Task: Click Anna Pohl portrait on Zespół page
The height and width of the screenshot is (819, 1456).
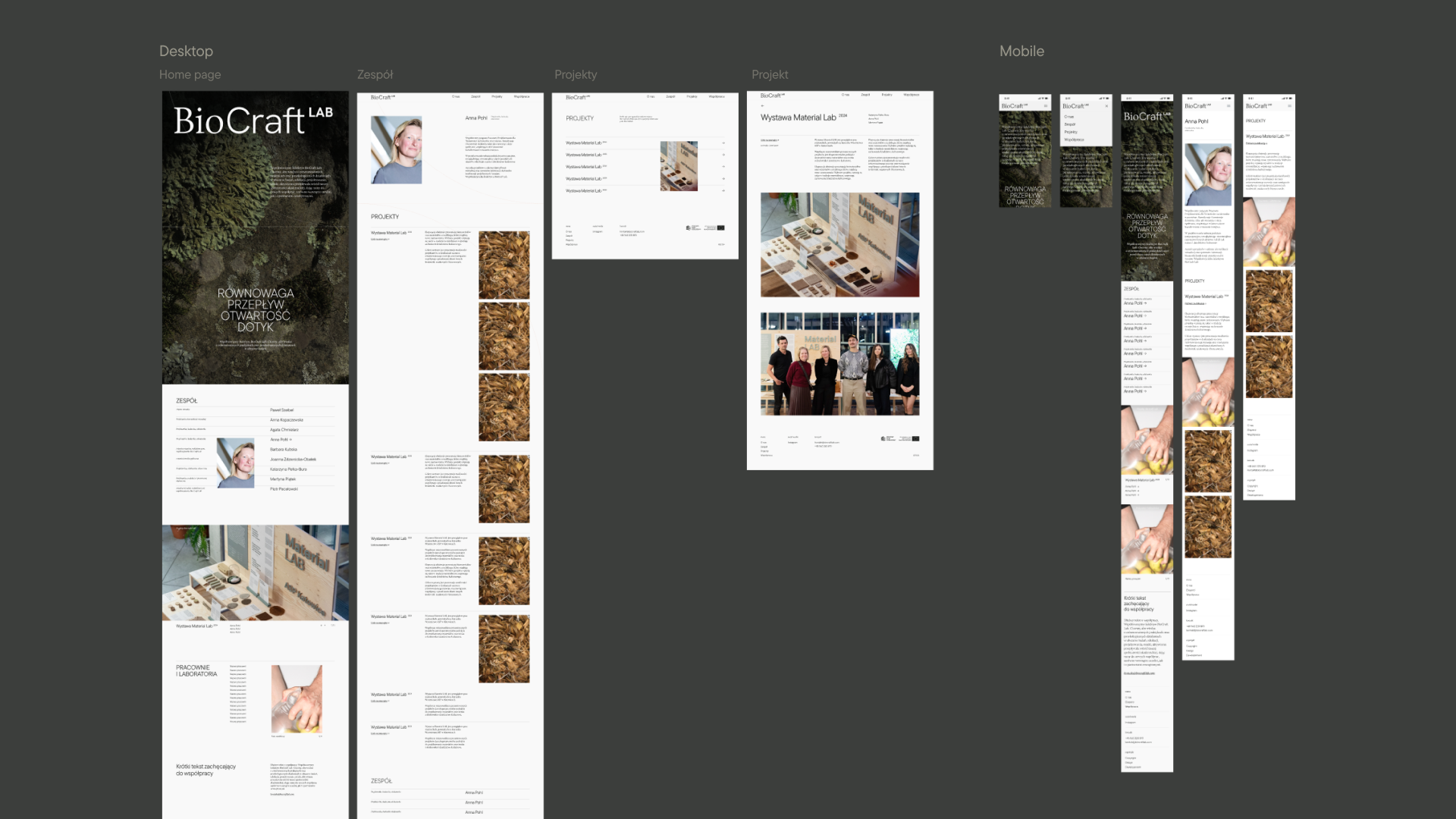Action: point(396,150)
